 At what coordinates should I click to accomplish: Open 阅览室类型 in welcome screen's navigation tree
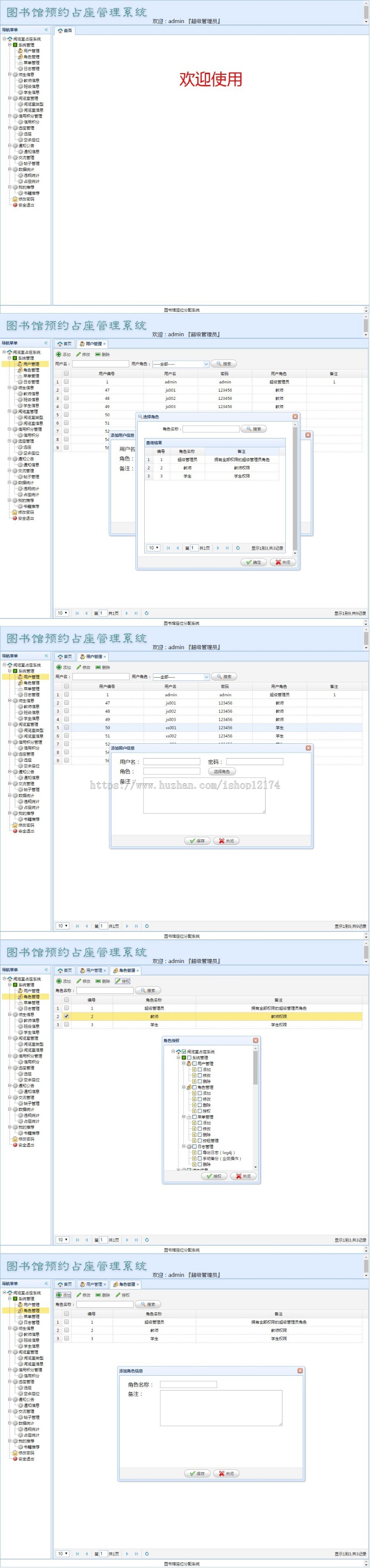pyautogui.click(x=33, y=104)
